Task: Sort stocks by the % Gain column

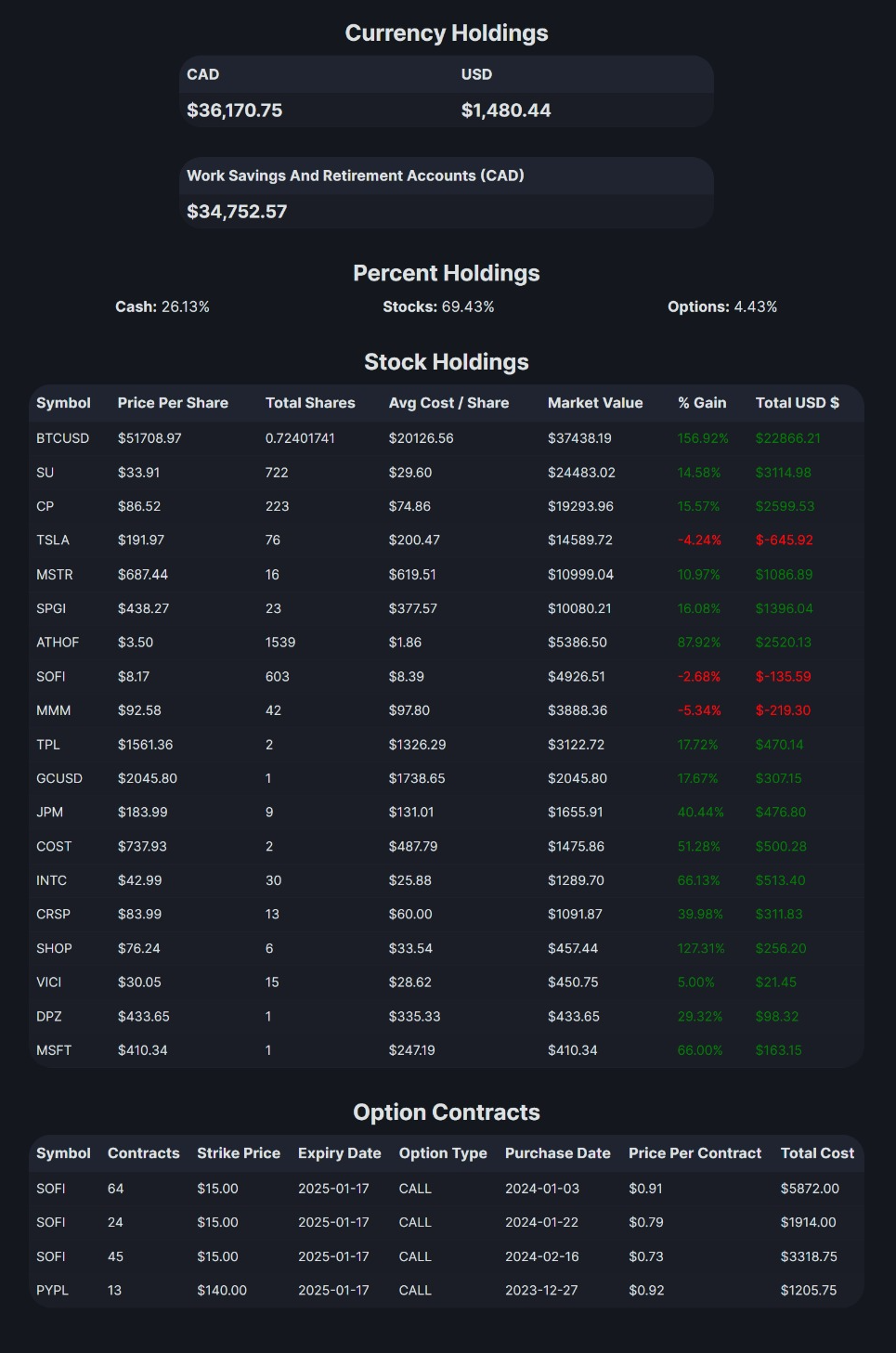Action: 700,402
